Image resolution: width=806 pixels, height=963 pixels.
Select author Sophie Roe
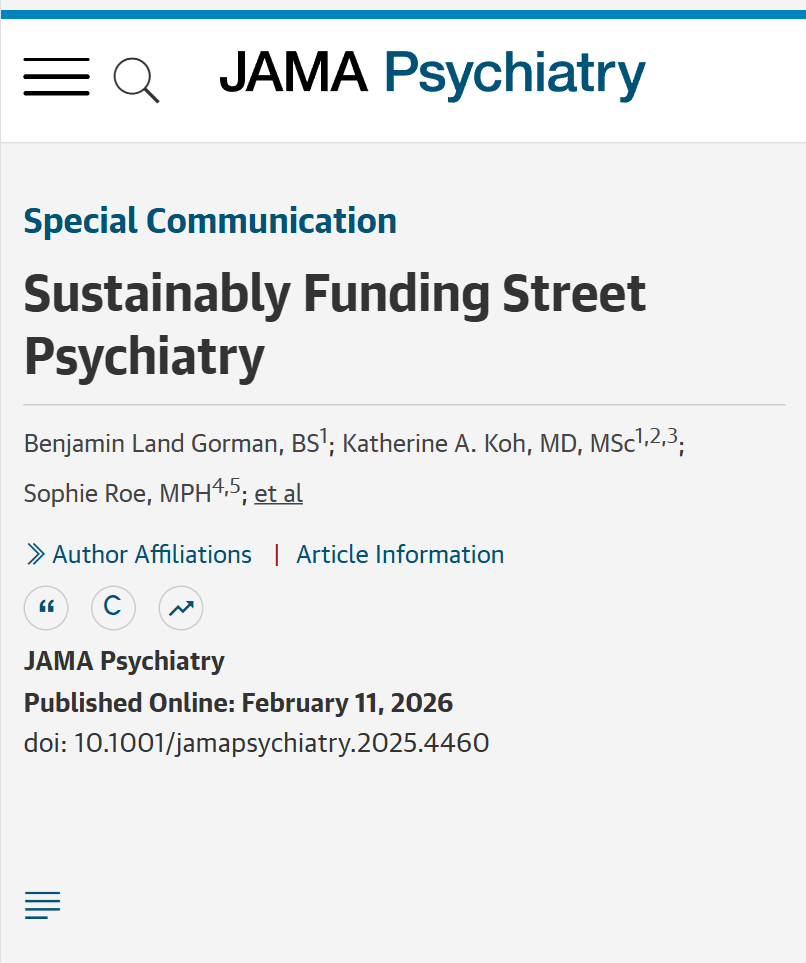[x=116, y=494]
